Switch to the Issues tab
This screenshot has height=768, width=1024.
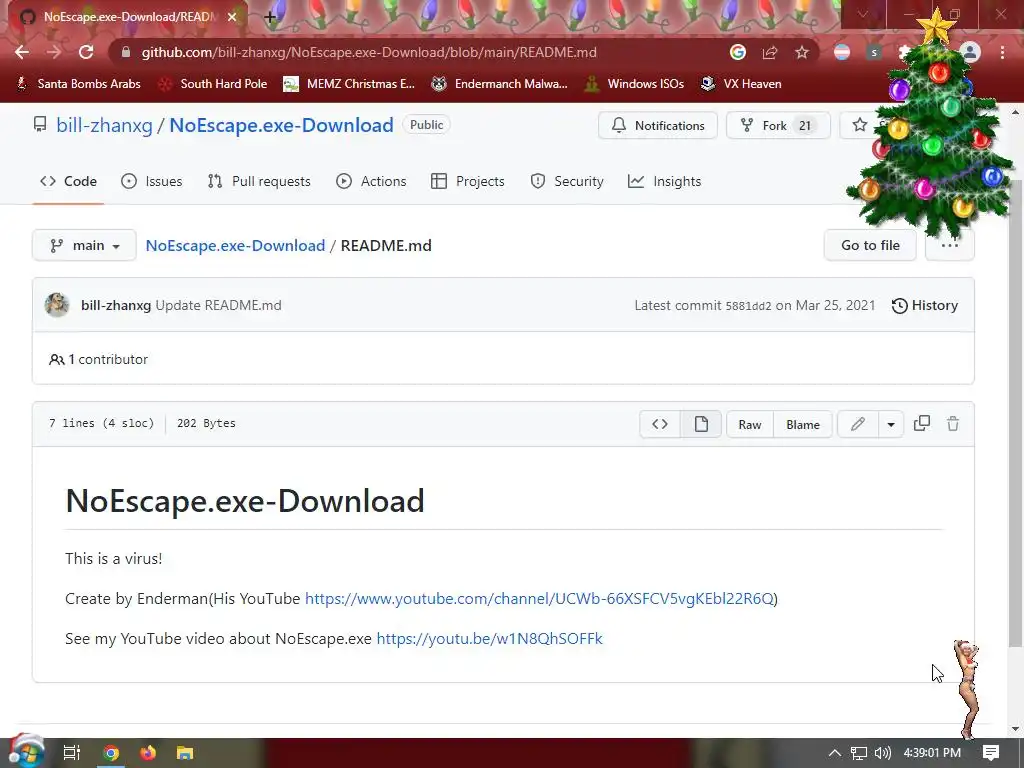click(x=152, y=182)
